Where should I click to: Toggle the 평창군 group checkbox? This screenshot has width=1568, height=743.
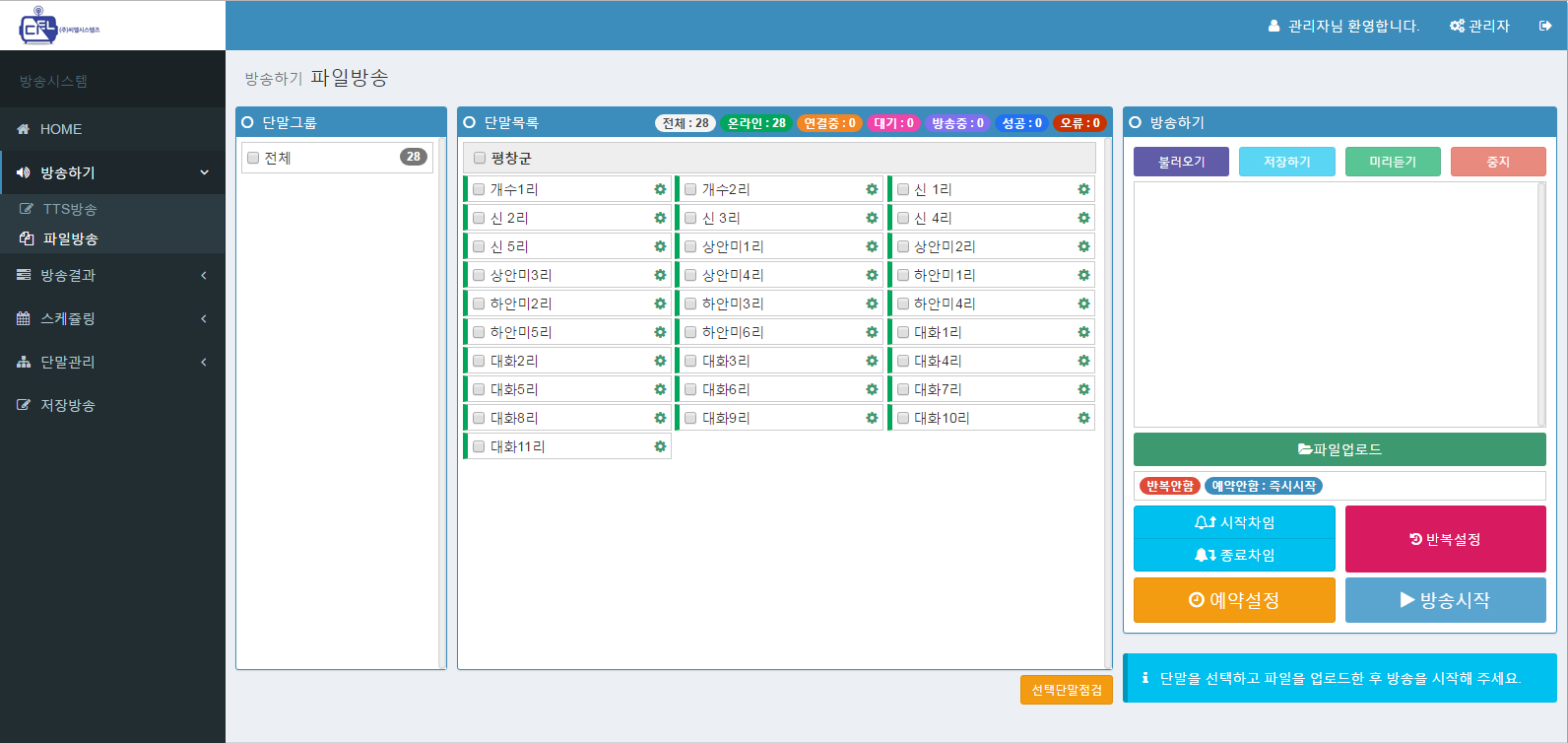pyautogui.click(x=480, y=158)
